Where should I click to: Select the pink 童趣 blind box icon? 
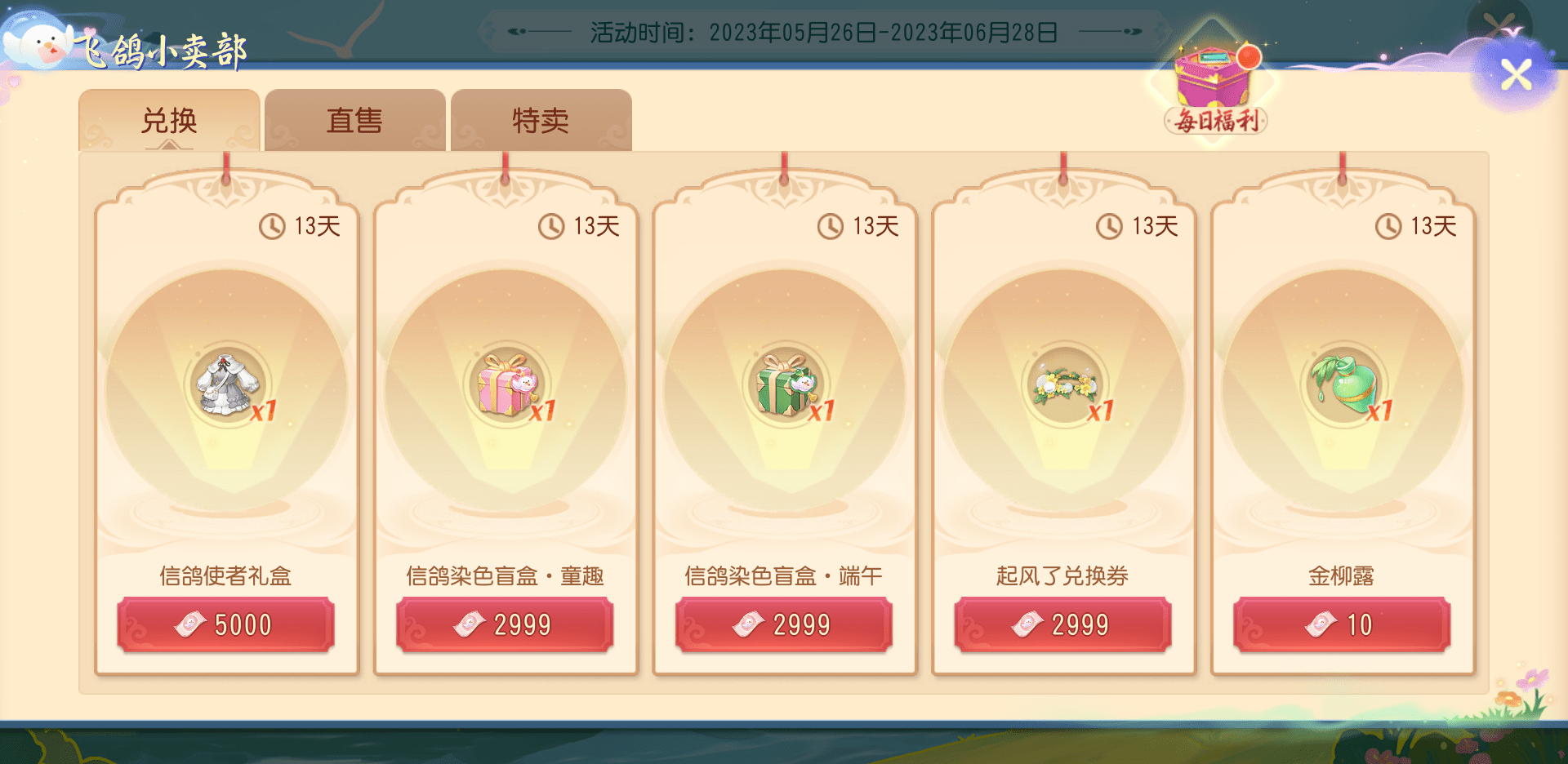pos(506,384)
